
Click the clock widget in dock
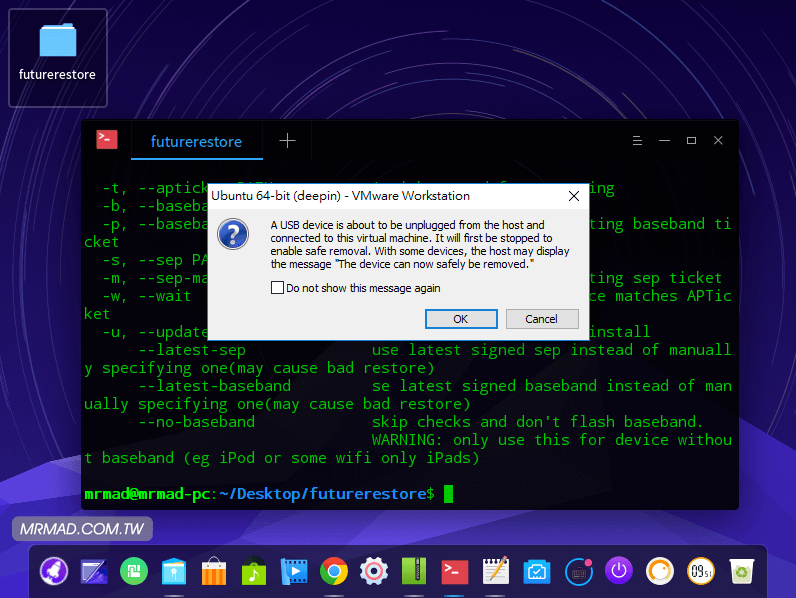tap(701, 571)
